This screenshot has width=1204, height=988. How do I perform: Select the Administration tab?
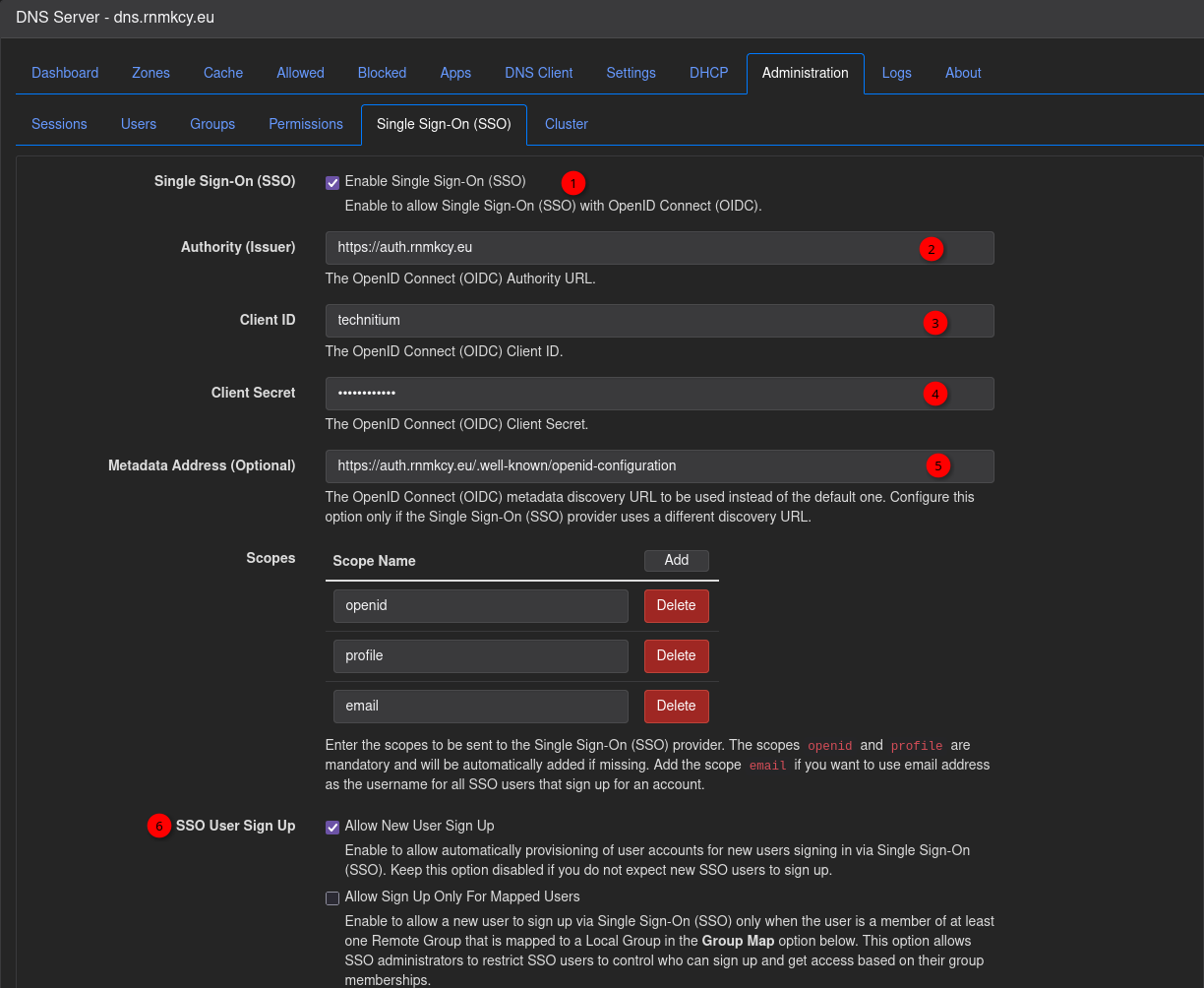pos(805,73)
